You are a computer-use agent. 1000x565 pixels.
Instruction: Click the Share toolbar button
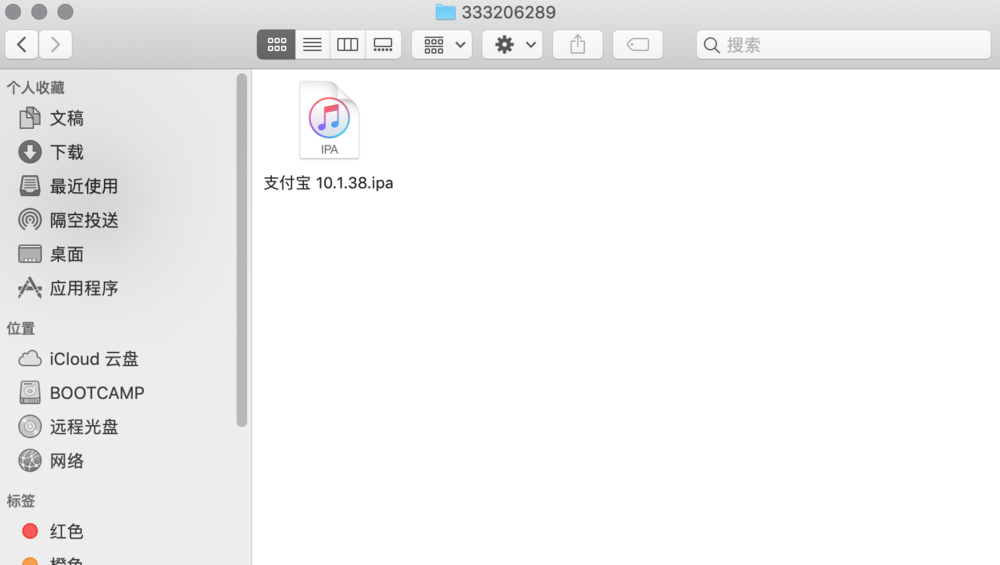coord(578,45)
